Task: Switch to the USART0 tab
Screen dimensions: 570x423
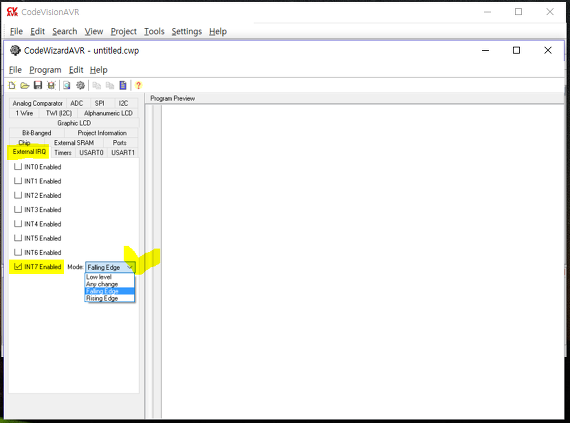Action: coord(91,153)
